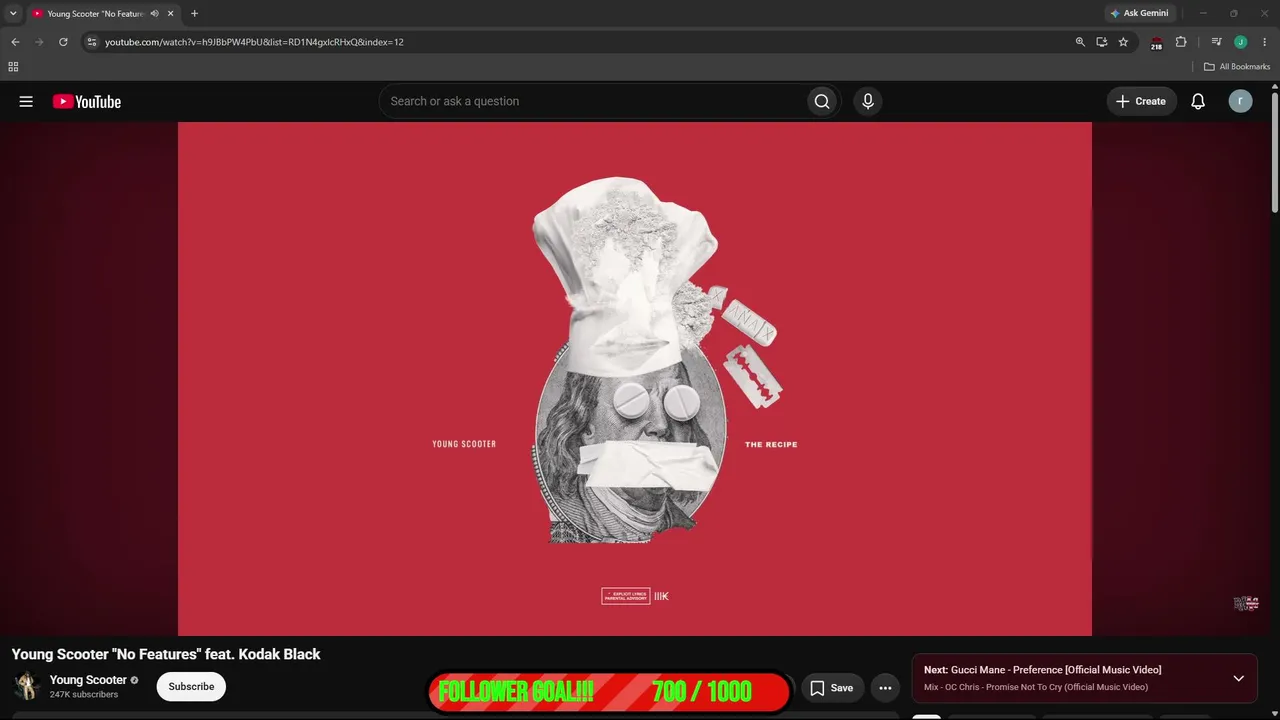This screenshot has width=1280, height=720.
Task: Save the video to a playlist
Action: [832, 688]
